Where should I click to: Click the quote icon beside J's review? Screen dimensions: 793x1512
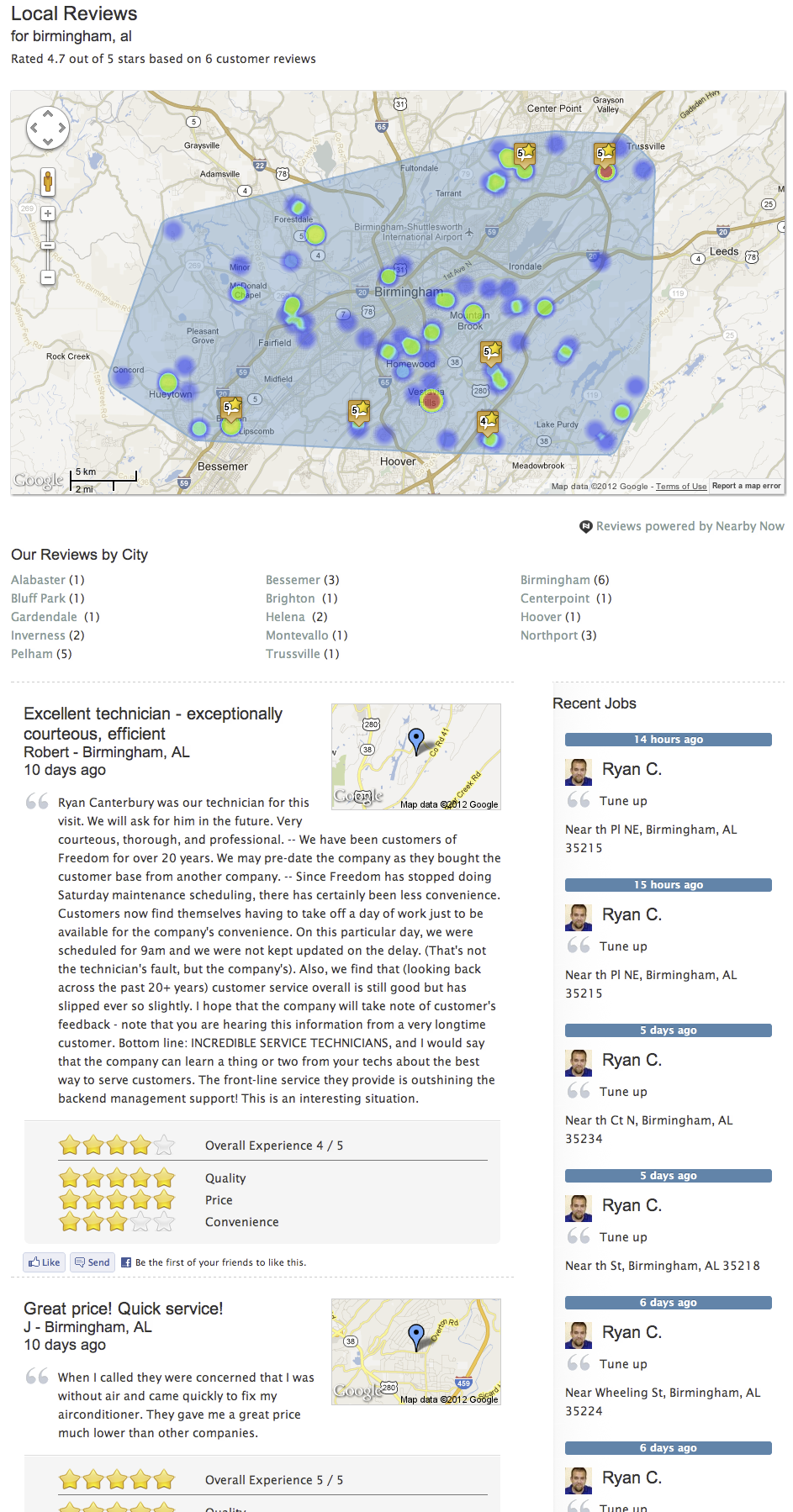[x=37, y=1376]
